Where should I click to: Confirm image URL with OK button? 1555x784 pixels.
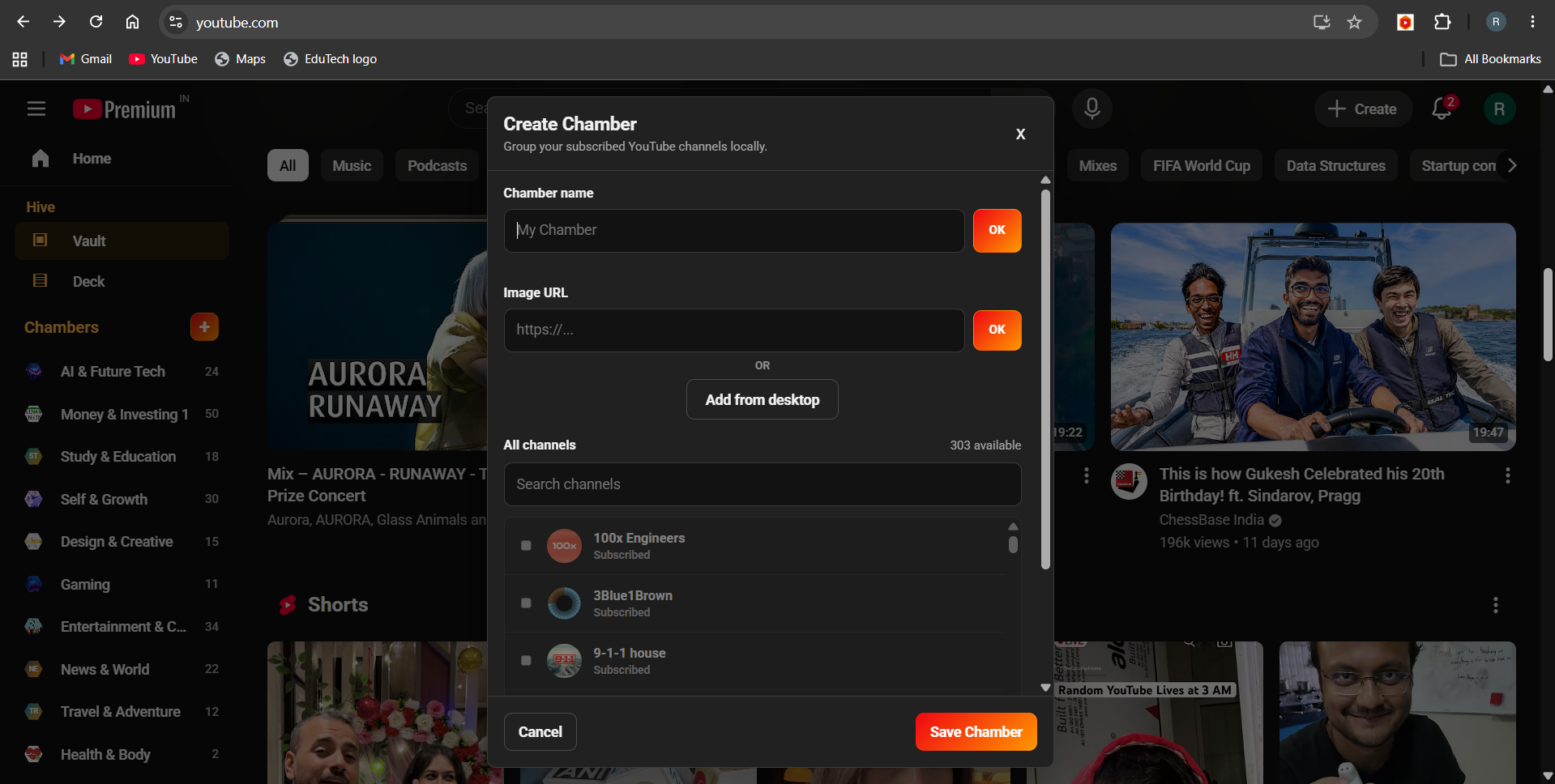pyautogui.click(x=997, y=330)
